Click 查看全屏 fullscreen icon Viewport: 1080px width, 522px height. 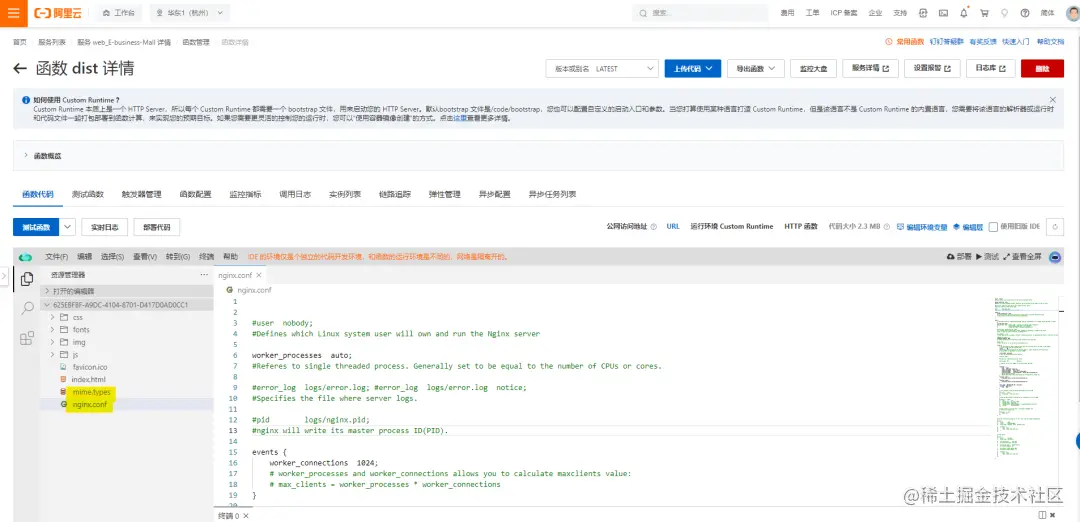click(1006, 256)
